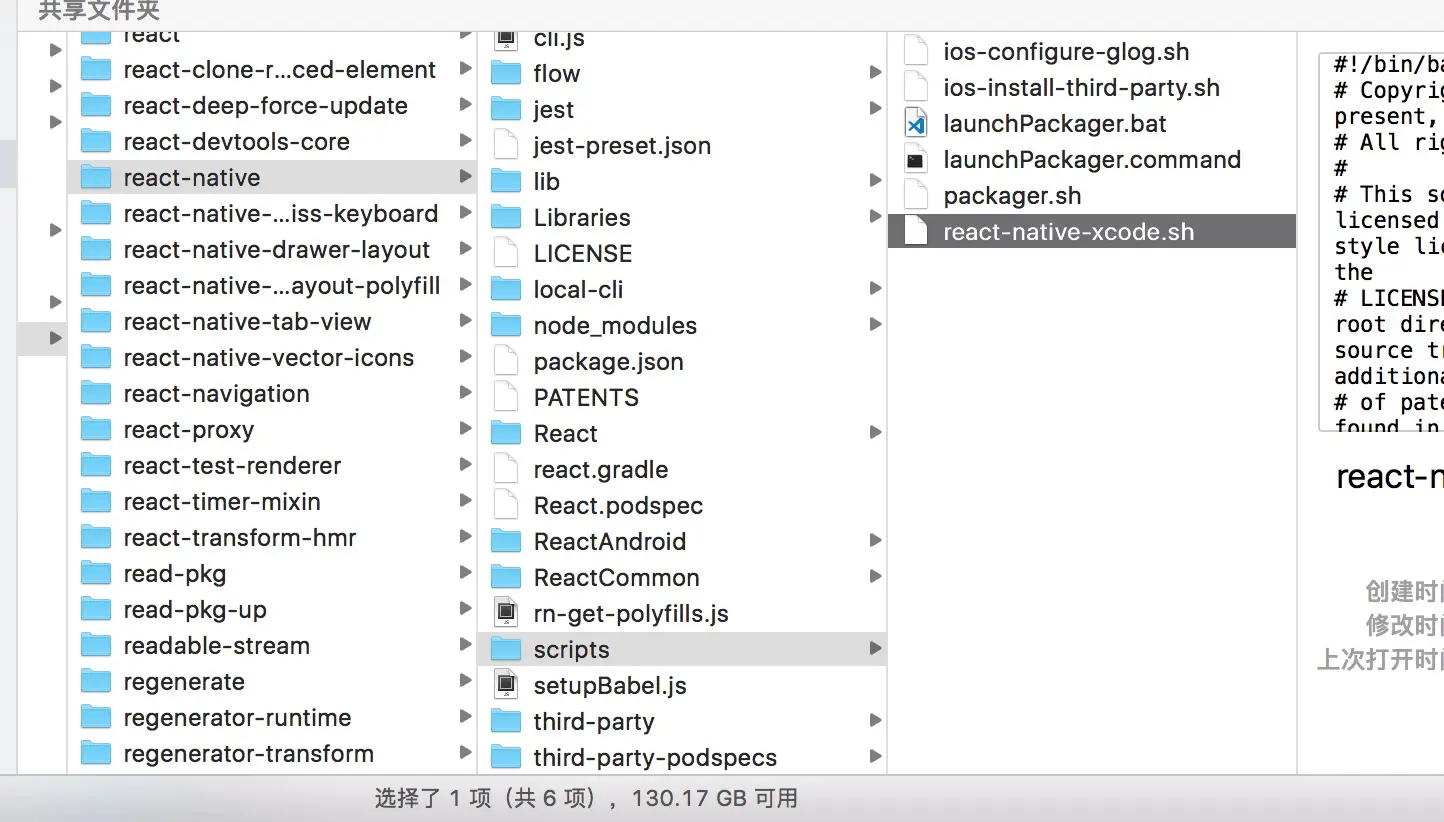Expand the react-native folder arrow

tap(465, 177)
